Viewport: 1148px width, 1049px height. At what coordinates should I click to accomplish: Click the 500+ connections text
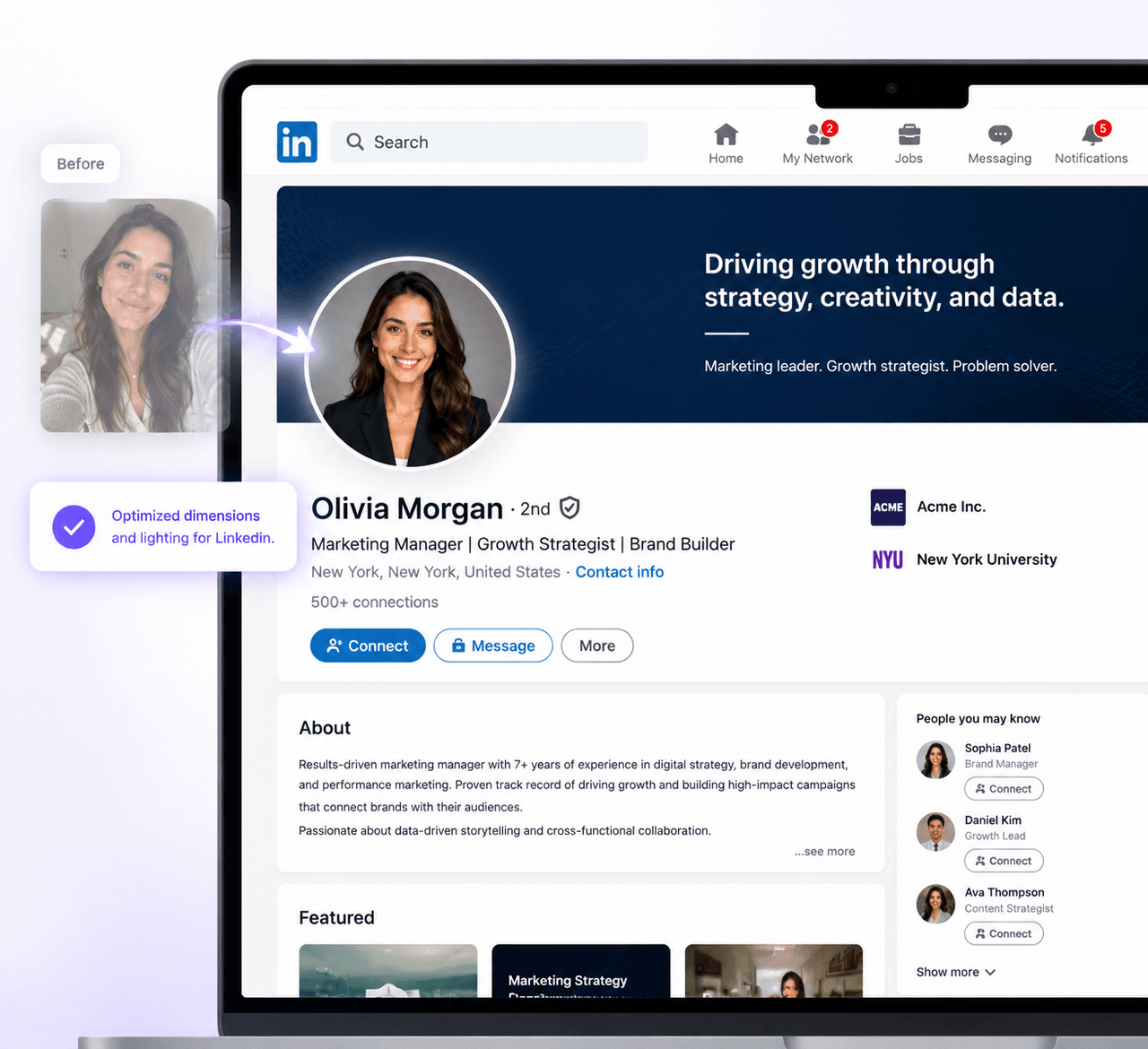[x=375, y=603]
